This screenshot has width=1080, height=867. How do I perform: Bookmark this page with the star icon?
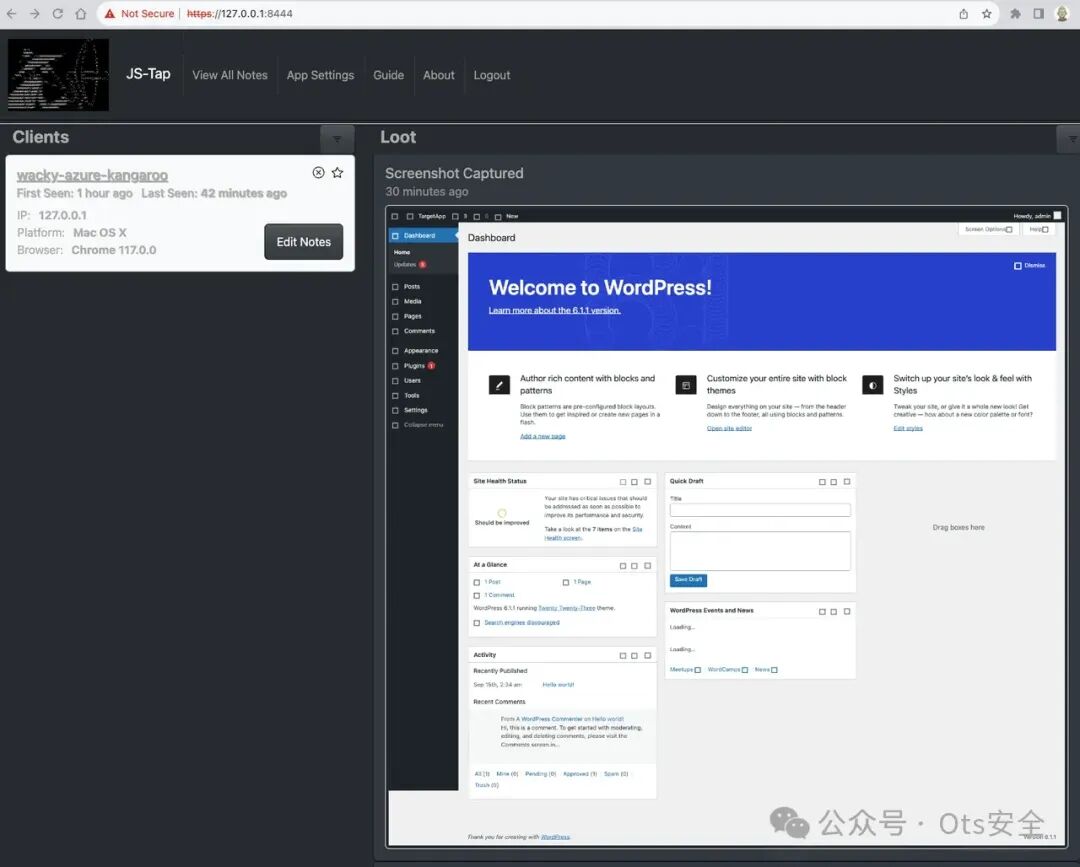(986, 14)
